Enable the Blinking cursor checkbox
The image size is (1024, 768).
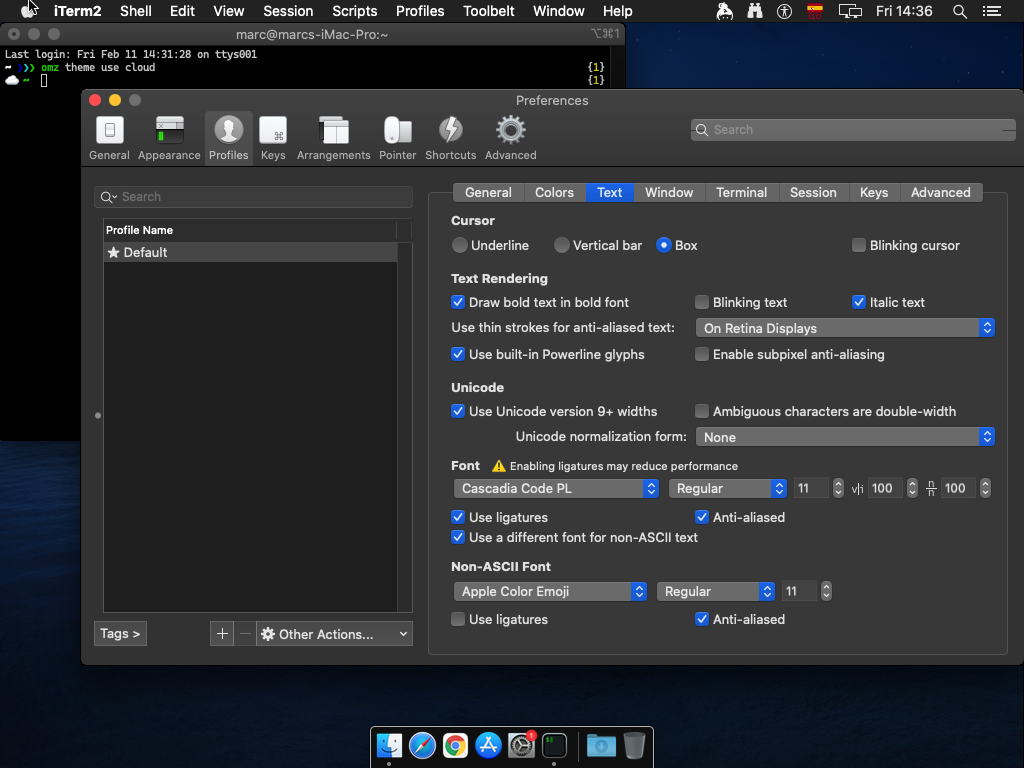click(859, 245)
